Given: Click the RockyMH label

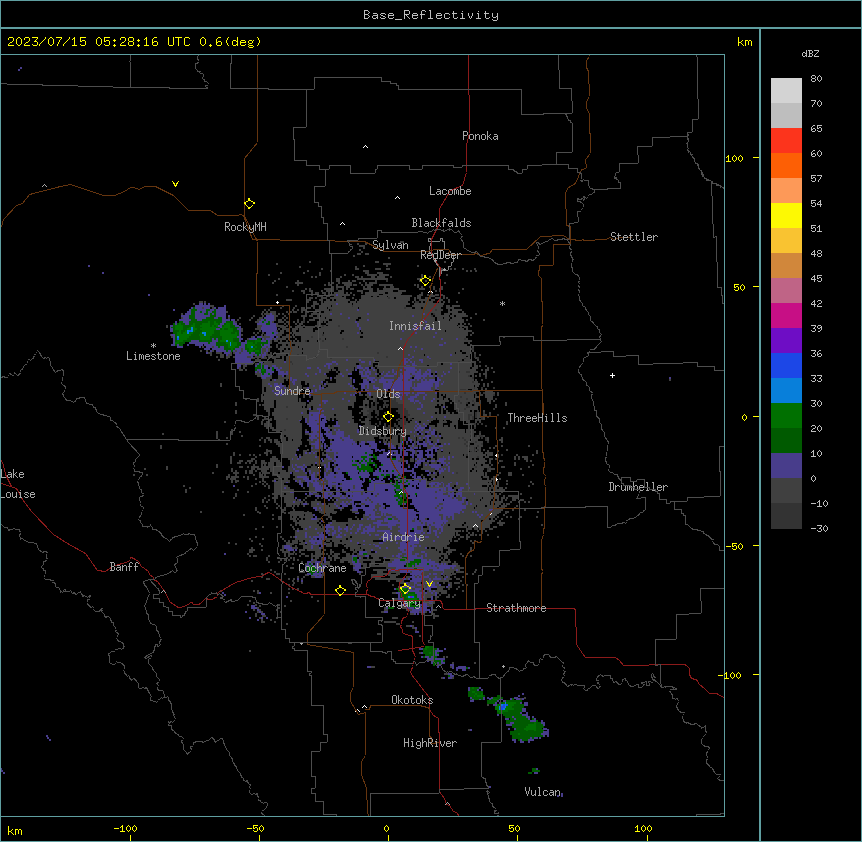Looking at the screenshot, I should [x=245, y=227].
